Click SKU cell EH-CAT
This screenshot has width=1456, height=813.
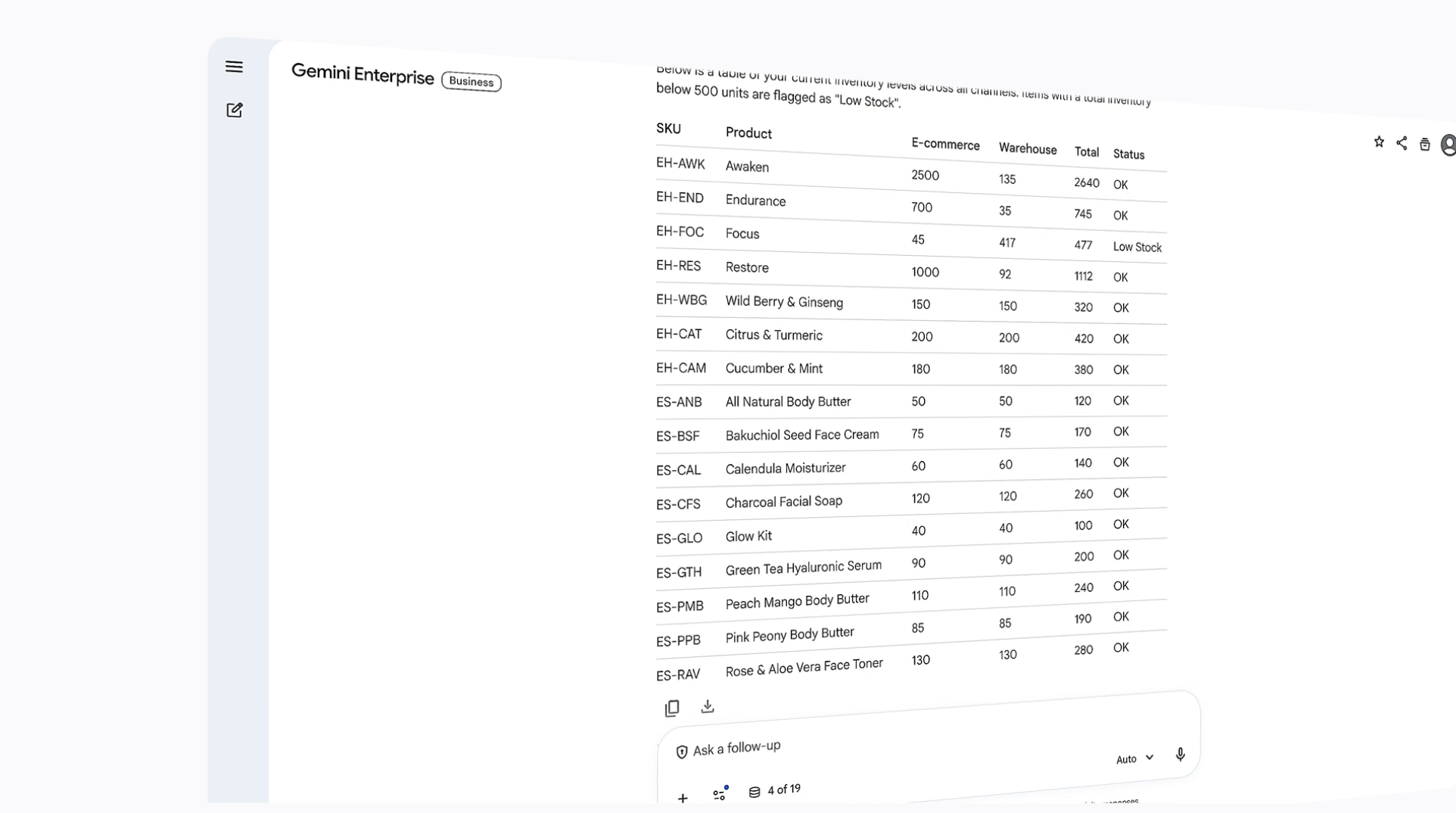679,334
